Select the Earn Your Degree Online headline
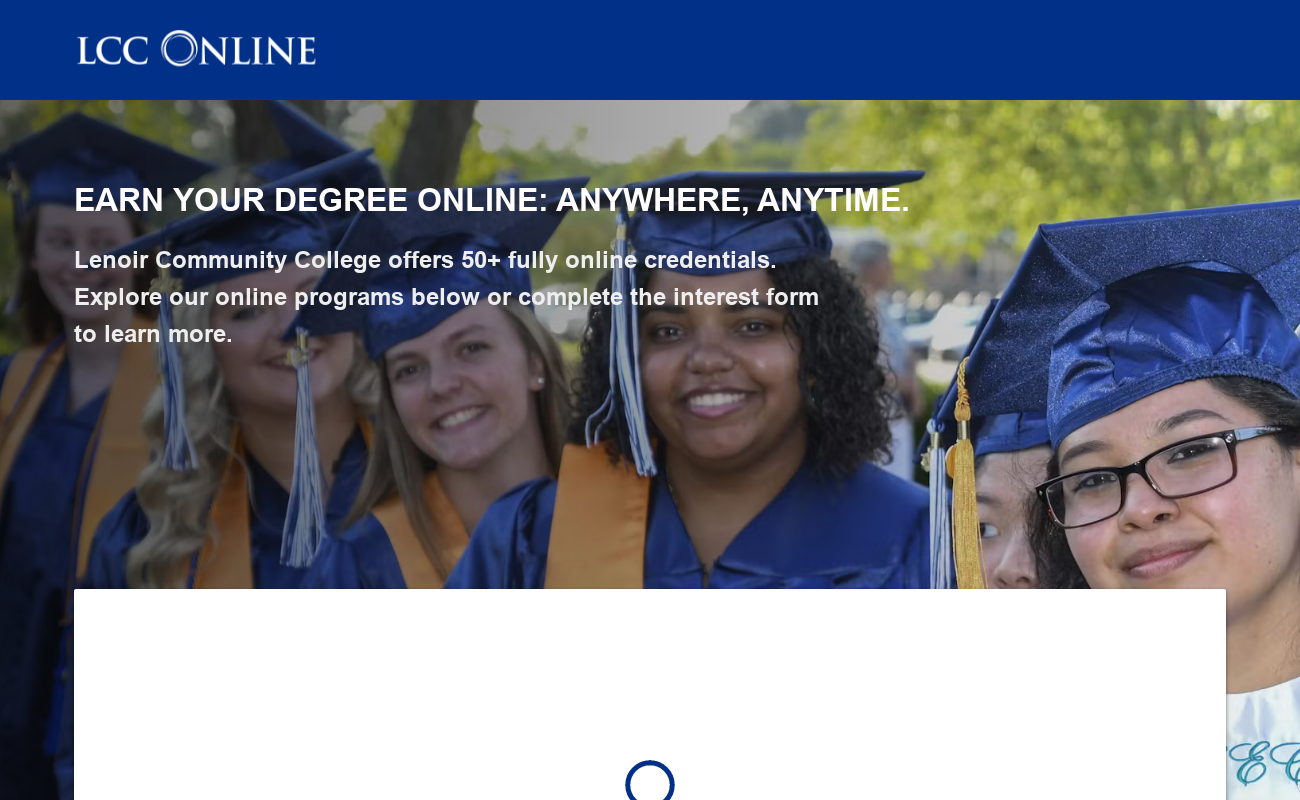1300x800 pixels. (492, 200)
